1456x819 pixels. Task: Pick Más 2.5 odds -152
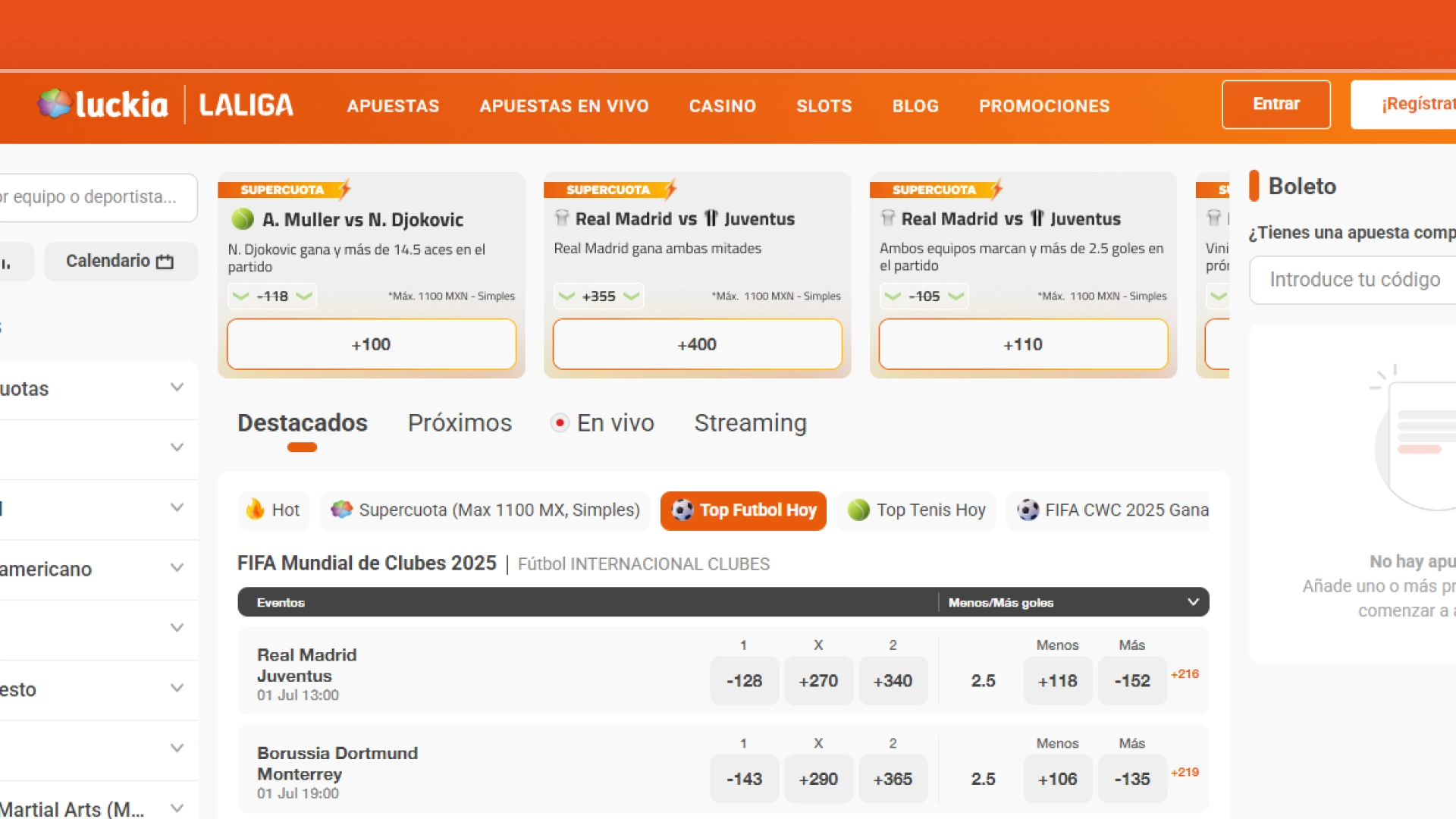[x=1132, y=681]
